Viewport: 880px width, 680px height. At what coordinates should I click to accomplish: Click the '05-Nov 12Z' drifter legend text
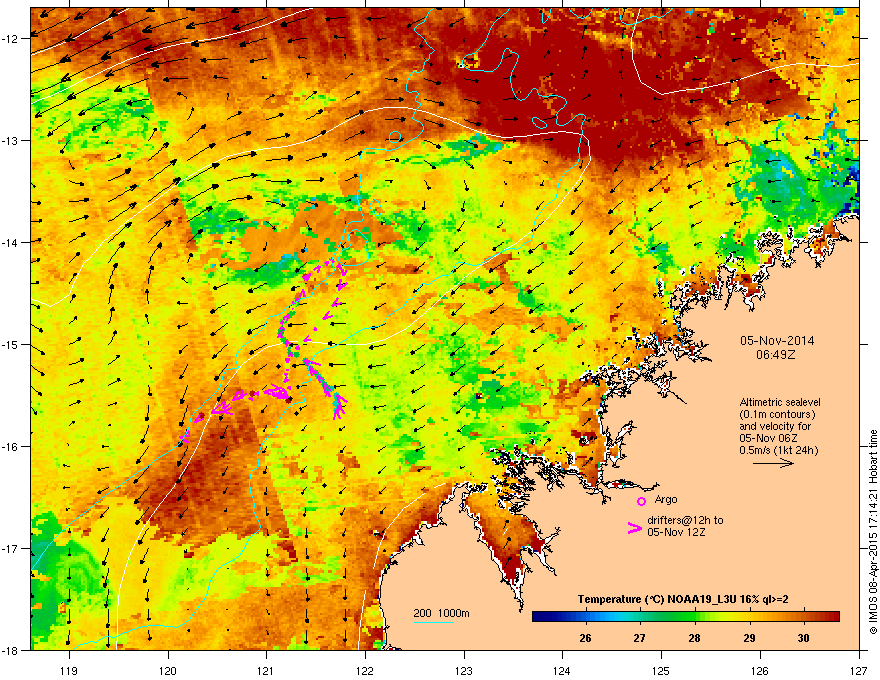676,532
